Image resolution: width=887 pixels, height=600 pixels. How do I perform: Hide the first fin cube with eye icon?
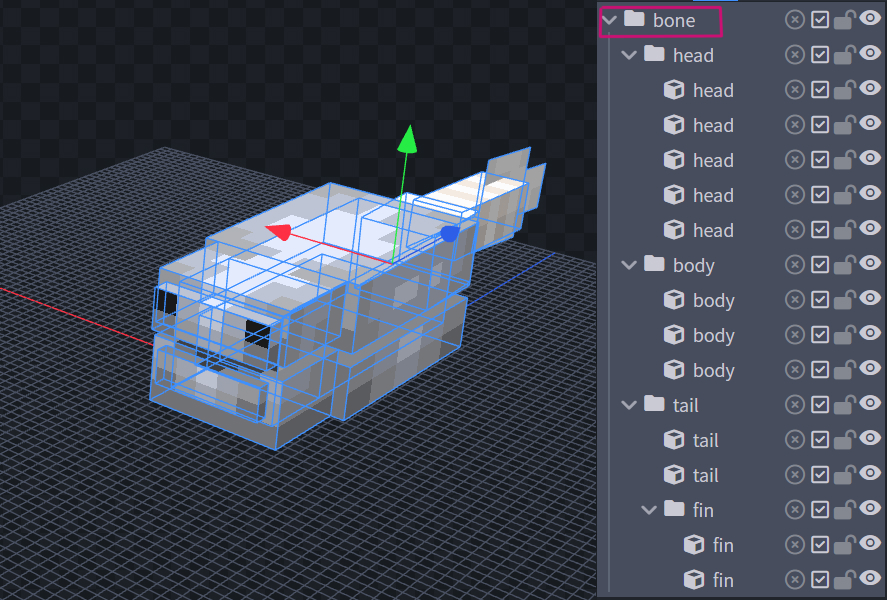tap(870, 543)
